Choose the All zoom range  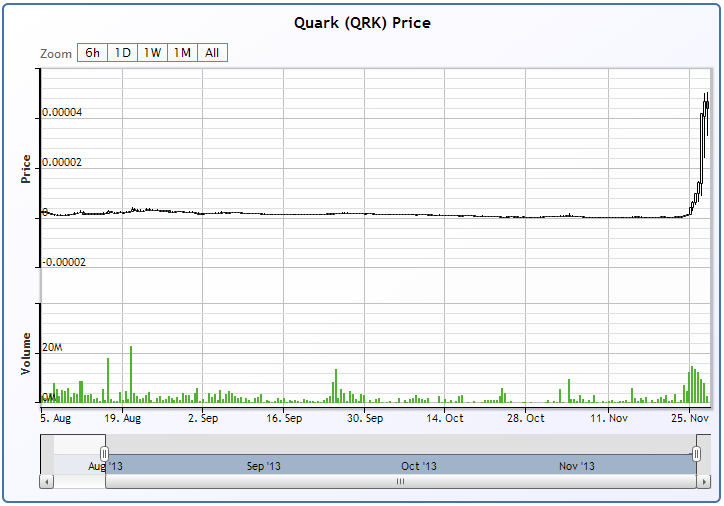coord(212,53)
